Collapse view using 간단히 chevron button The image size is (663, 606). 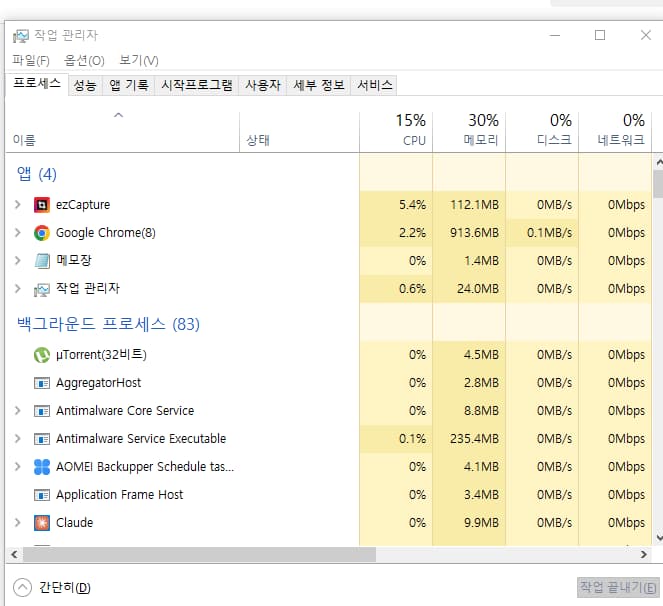click(22, 587)
